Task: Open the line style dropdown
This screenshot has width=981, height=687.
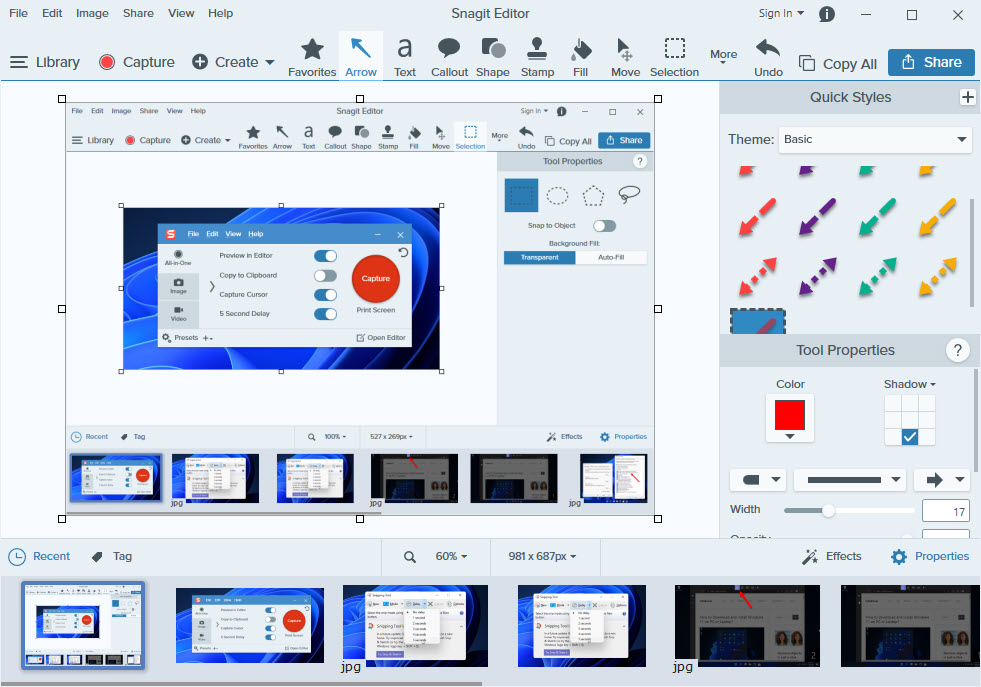Action: coord(850,480)
